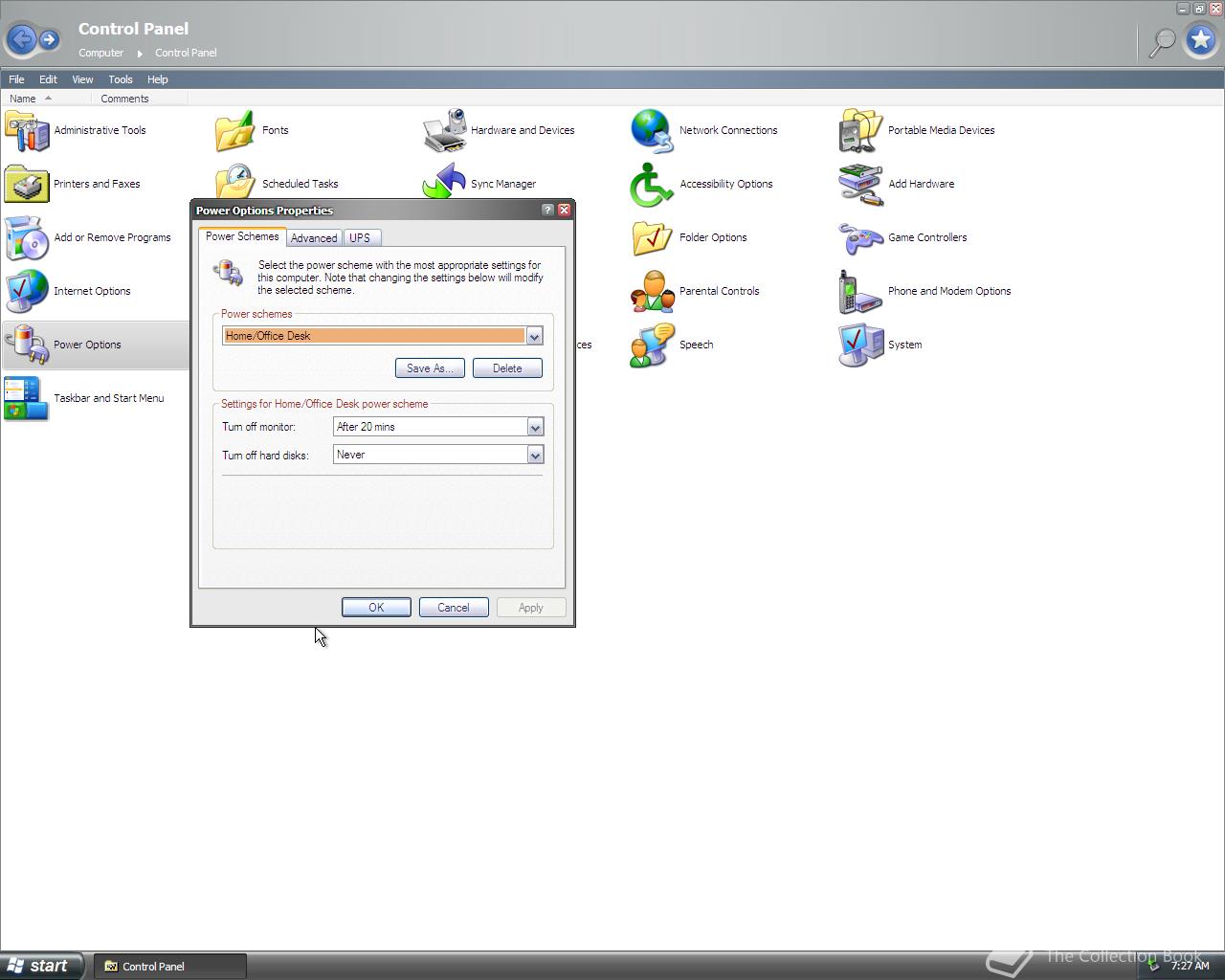Click Computer in the breadcrumb path
Viewport: 1225px width, 980px height.
coord(100,53)
